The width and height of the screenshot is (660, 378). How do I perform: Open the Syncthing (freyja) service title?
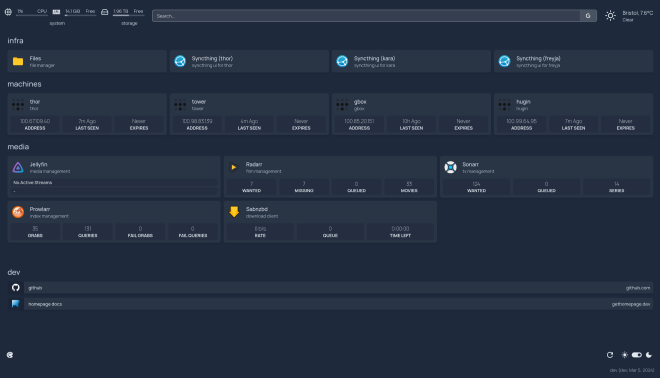538,59
